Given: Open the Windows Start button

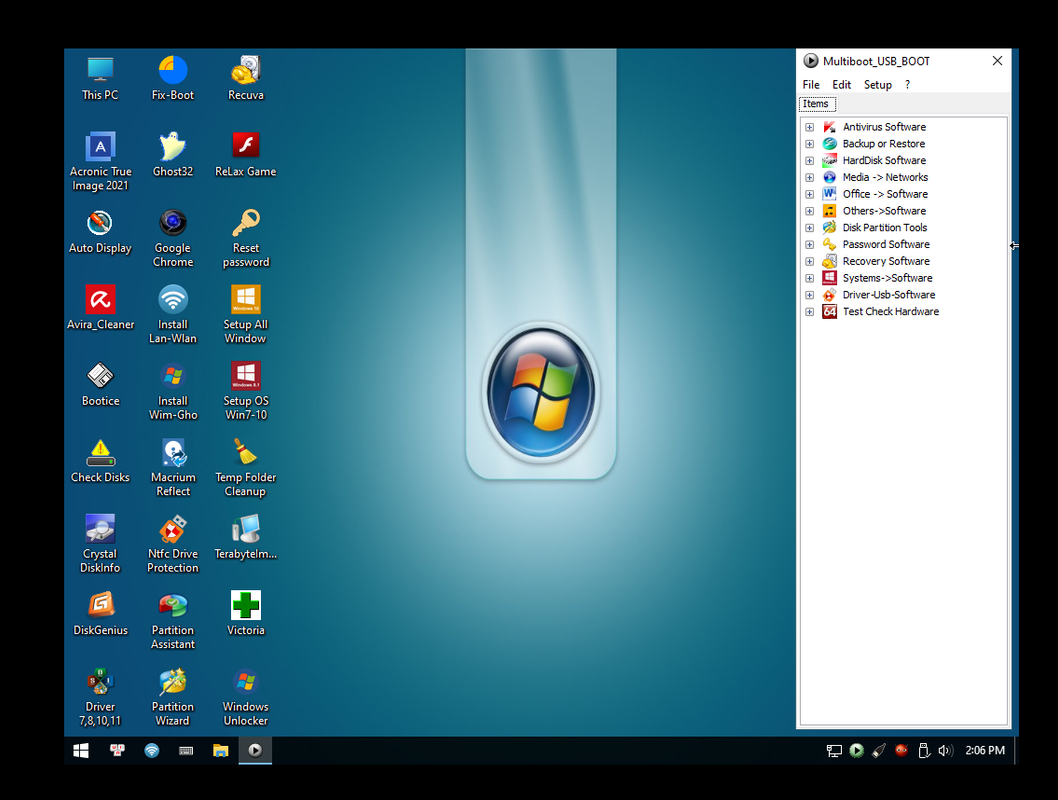Looking at the screenshot, I should (81, 750).
